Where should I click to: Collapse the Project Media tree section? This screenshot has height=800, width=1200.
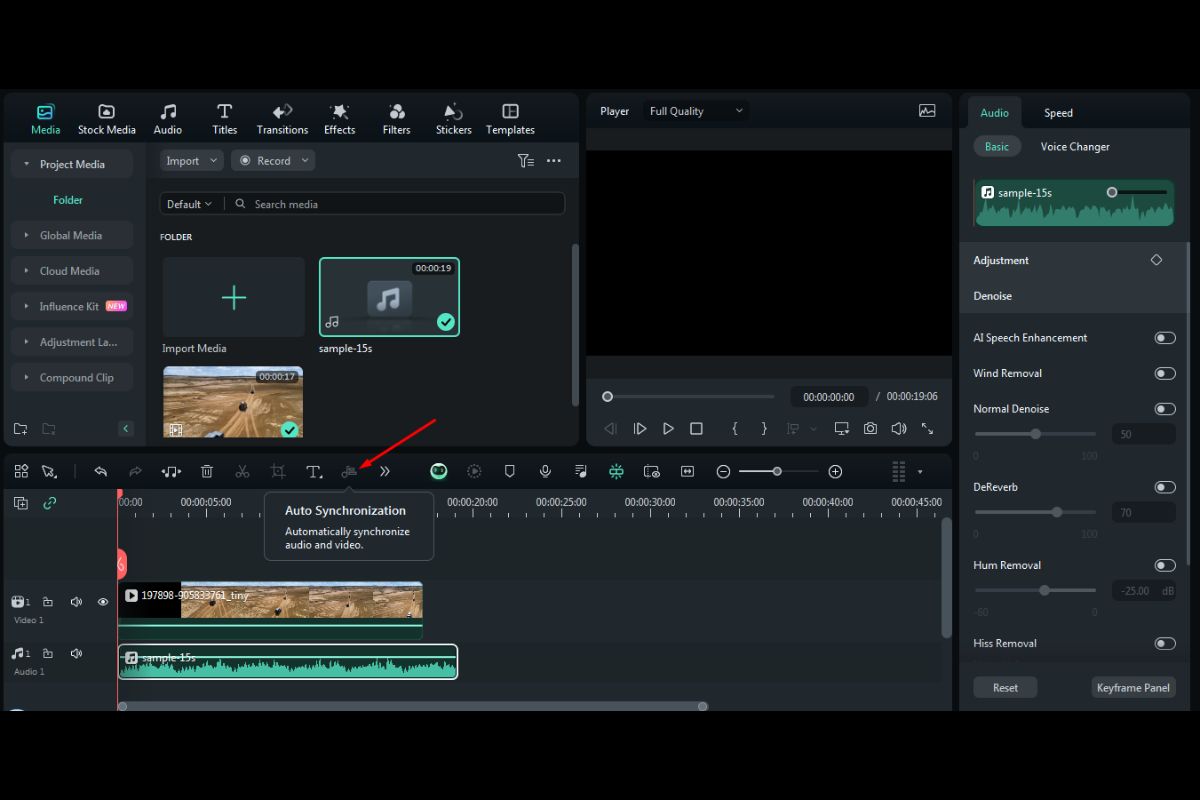tap(26, 164)
